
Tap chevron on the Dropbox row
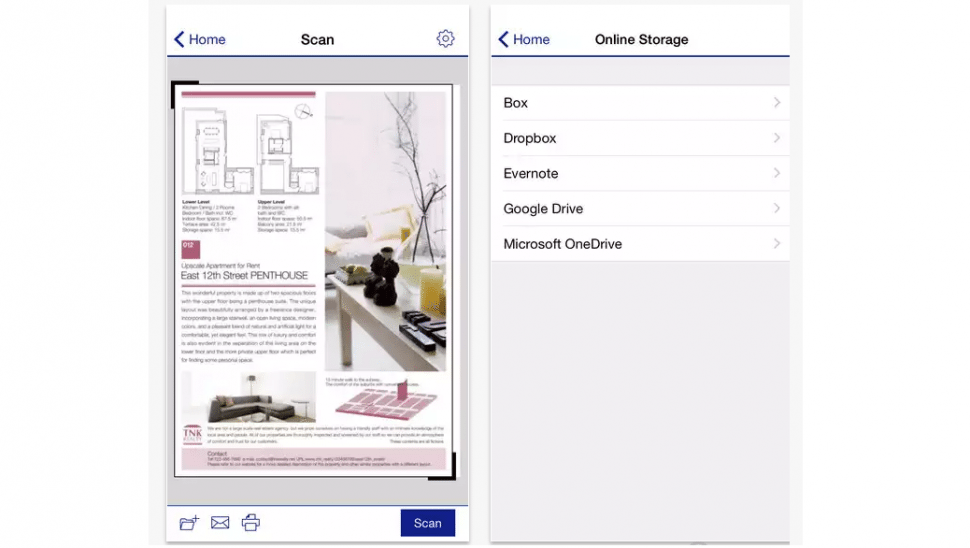(777, 138)
